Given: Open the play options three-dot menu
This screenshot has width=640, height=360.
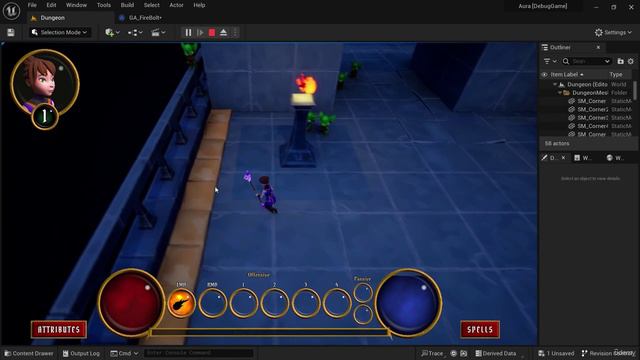Looking at the screenshot, I should [235, 32].
